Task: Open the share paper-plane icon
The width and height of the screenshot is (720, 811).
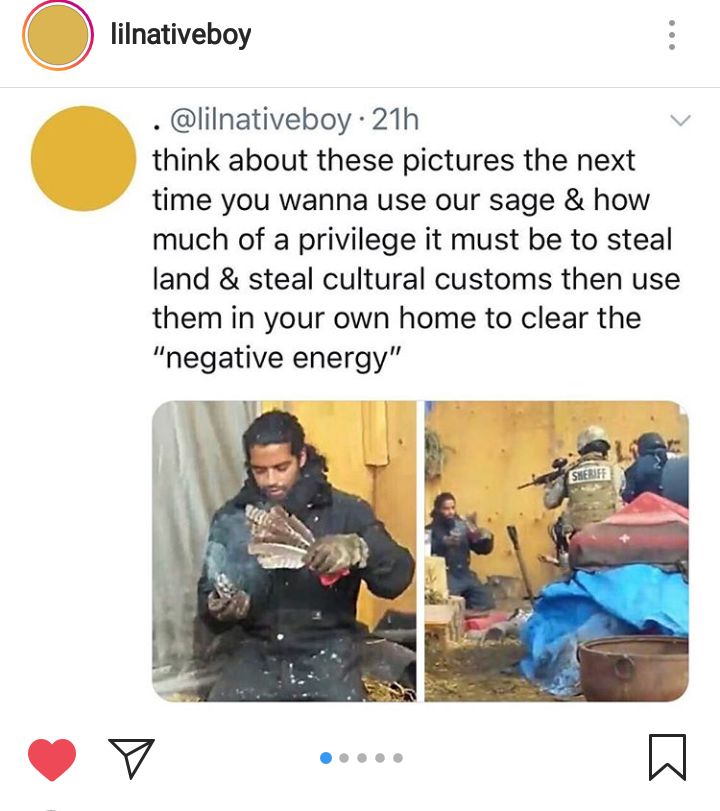Action: pos(131,759)
